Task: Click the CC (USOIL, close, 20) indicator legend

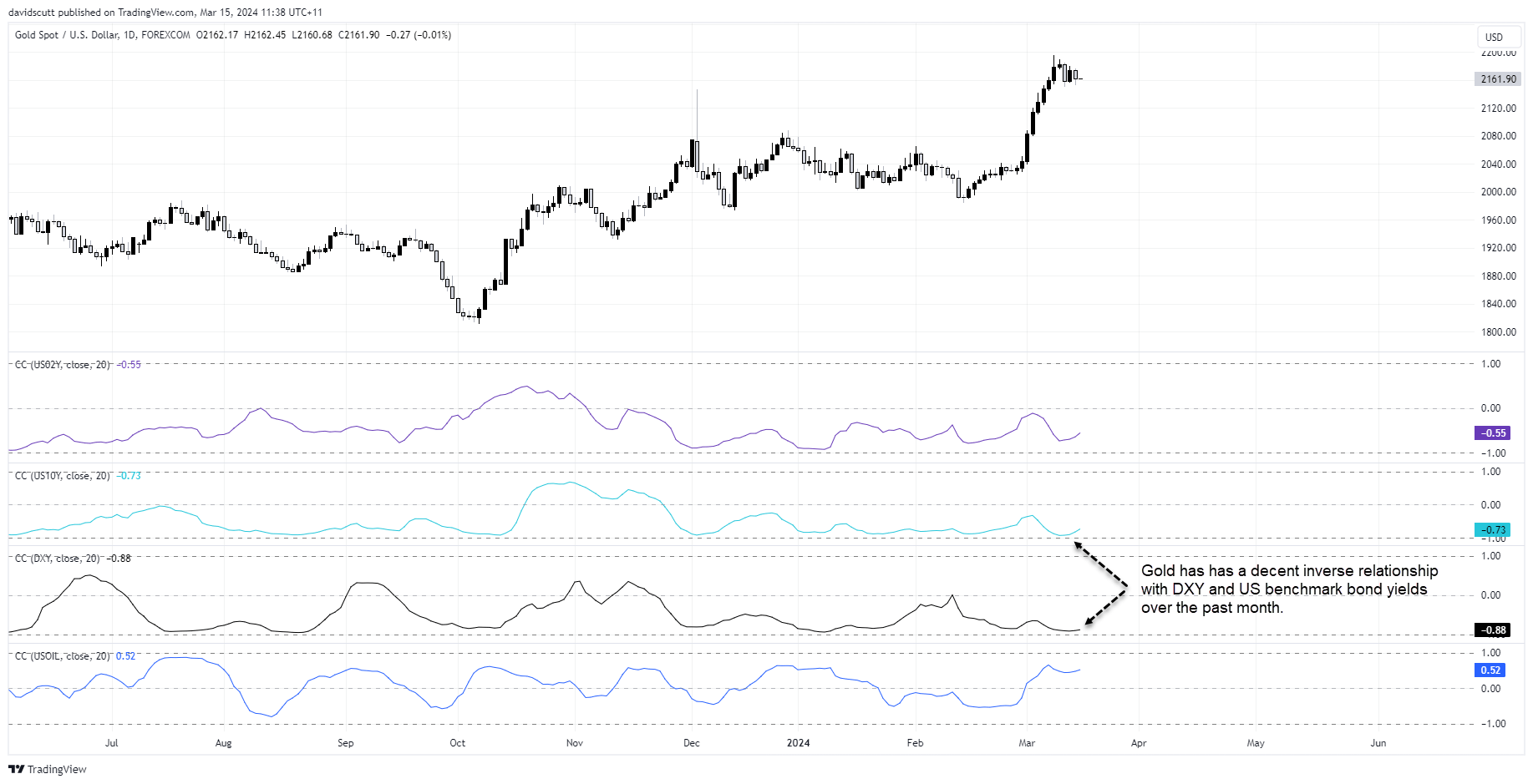Action: 63,656
